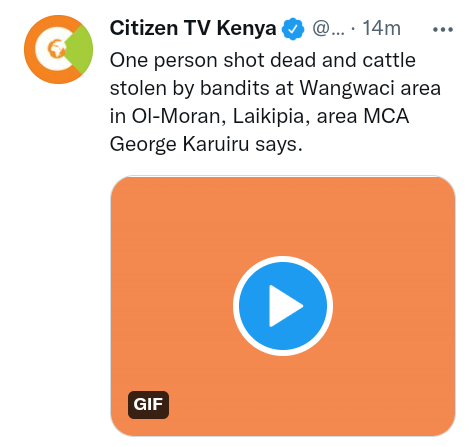Click the GIF label badge
Viewport: 469px width, 447px height.
click(x=148, y=405)
